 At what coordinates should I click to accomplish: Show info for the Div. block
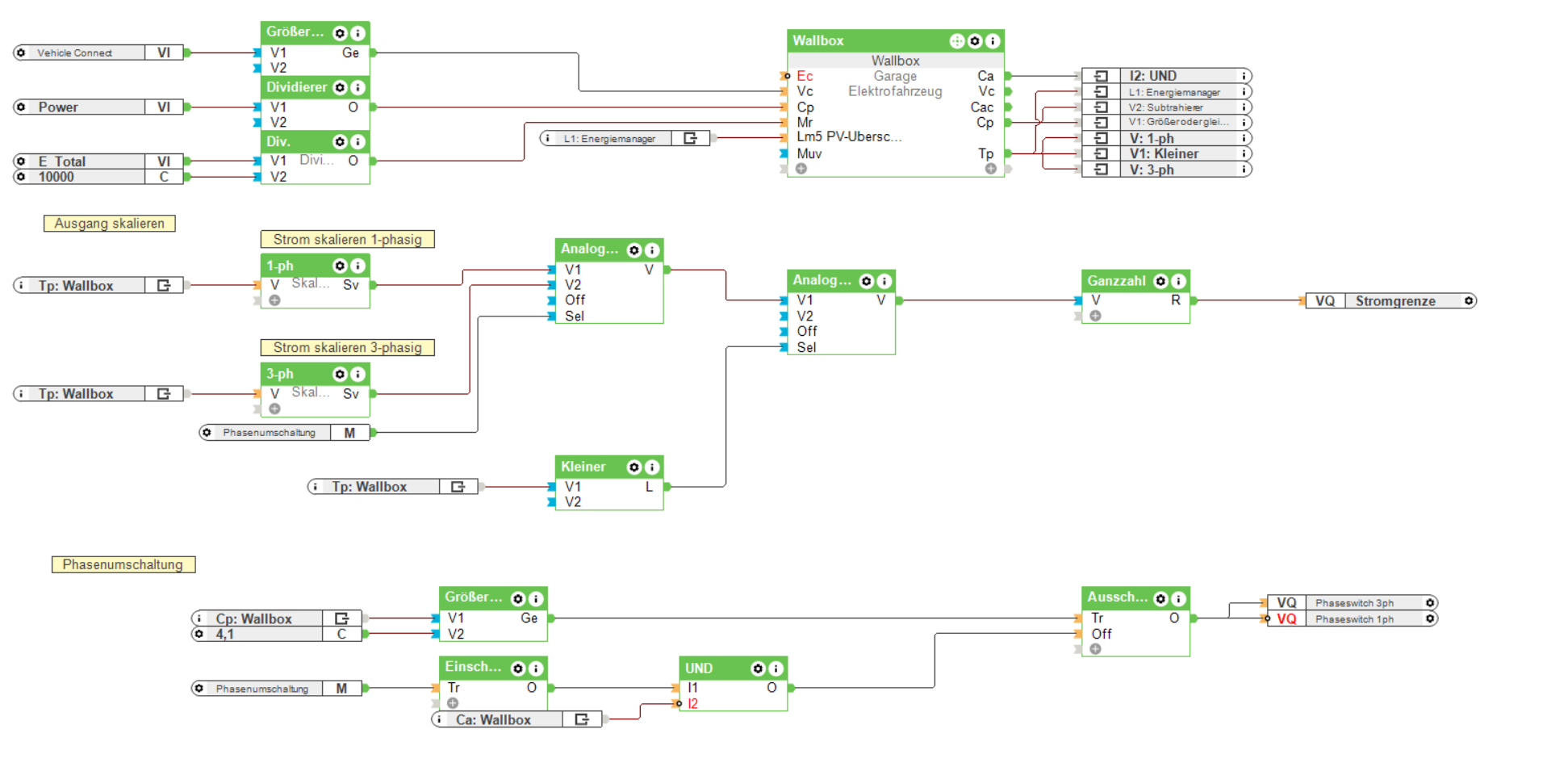(358, 141)
